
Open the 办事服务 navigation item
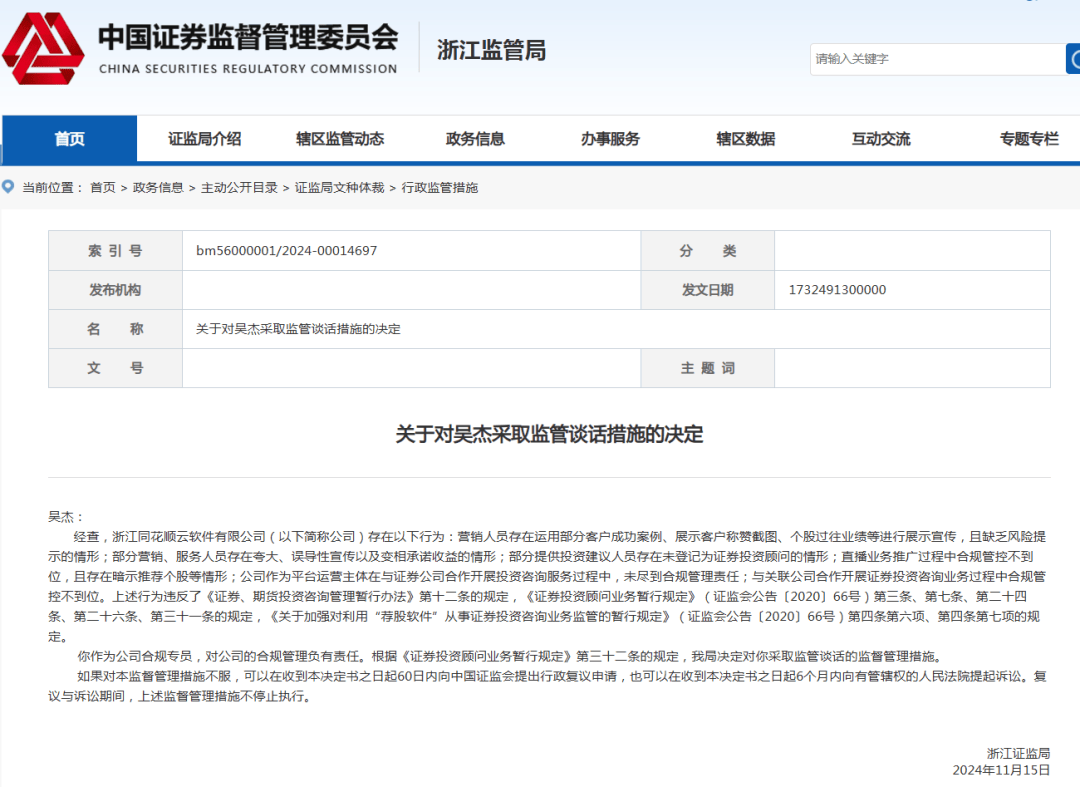[x=610, y=139]
